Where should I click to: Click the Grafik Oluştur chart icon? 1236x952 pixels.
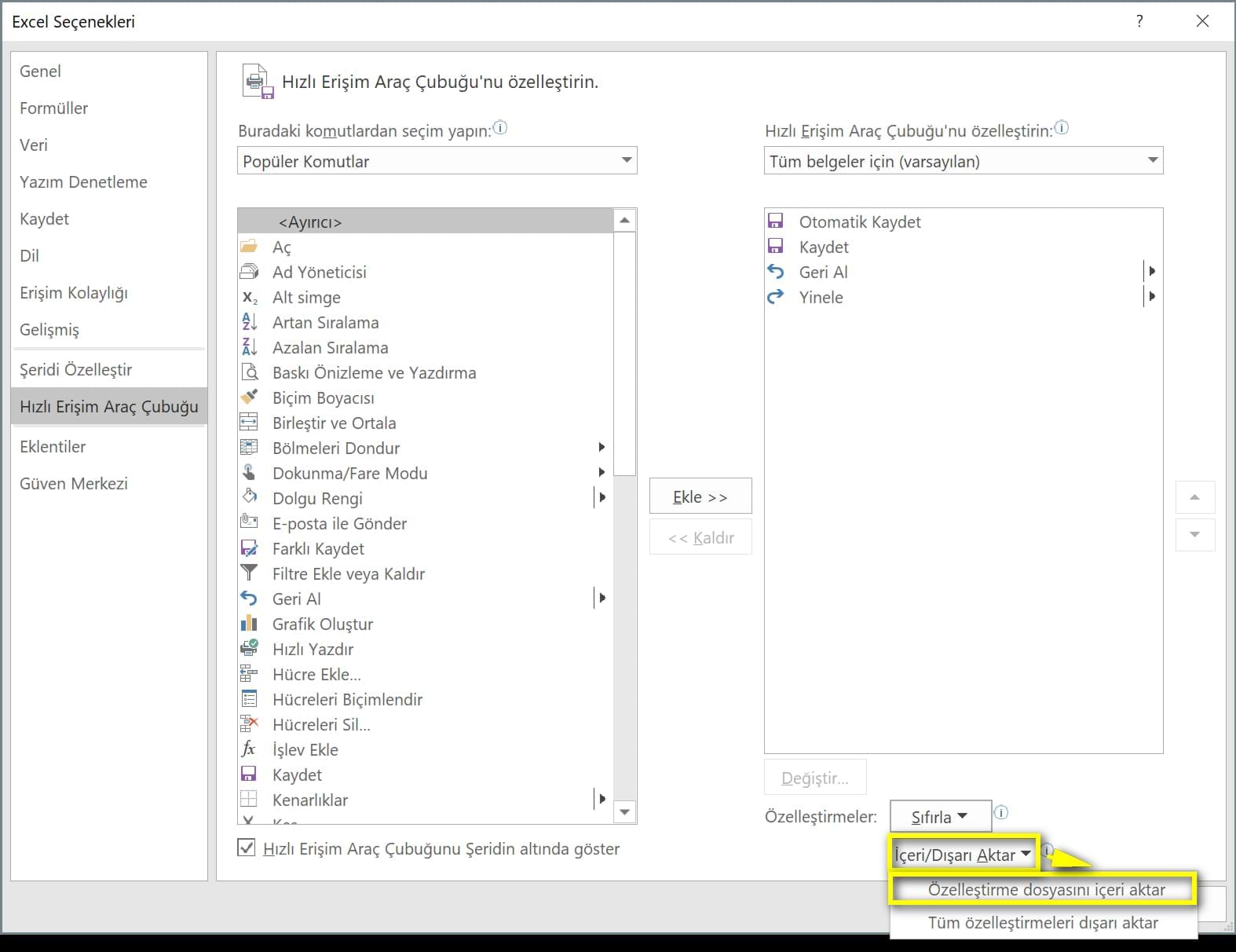(x=249, y=624)
